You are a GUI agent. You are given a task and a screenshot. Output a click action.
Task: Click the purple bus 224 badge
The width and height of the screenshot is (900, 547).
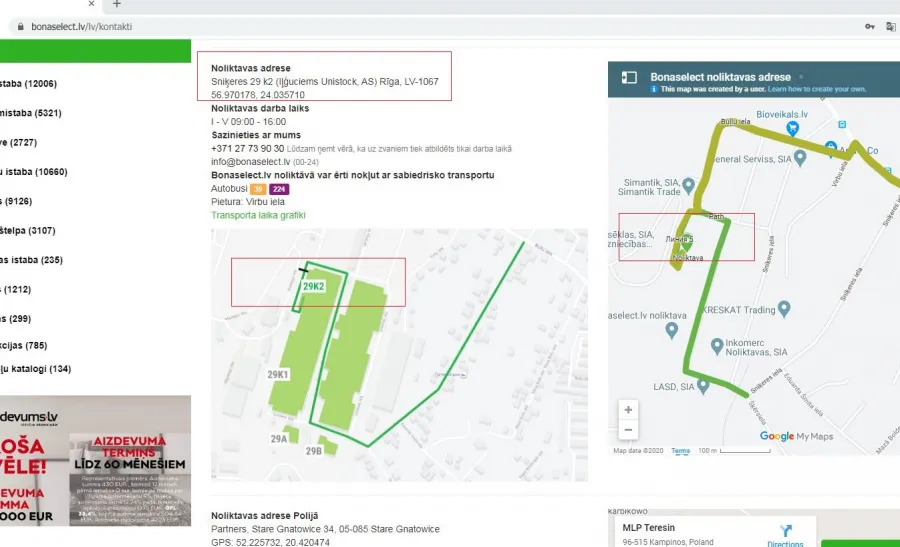[279, 189]
